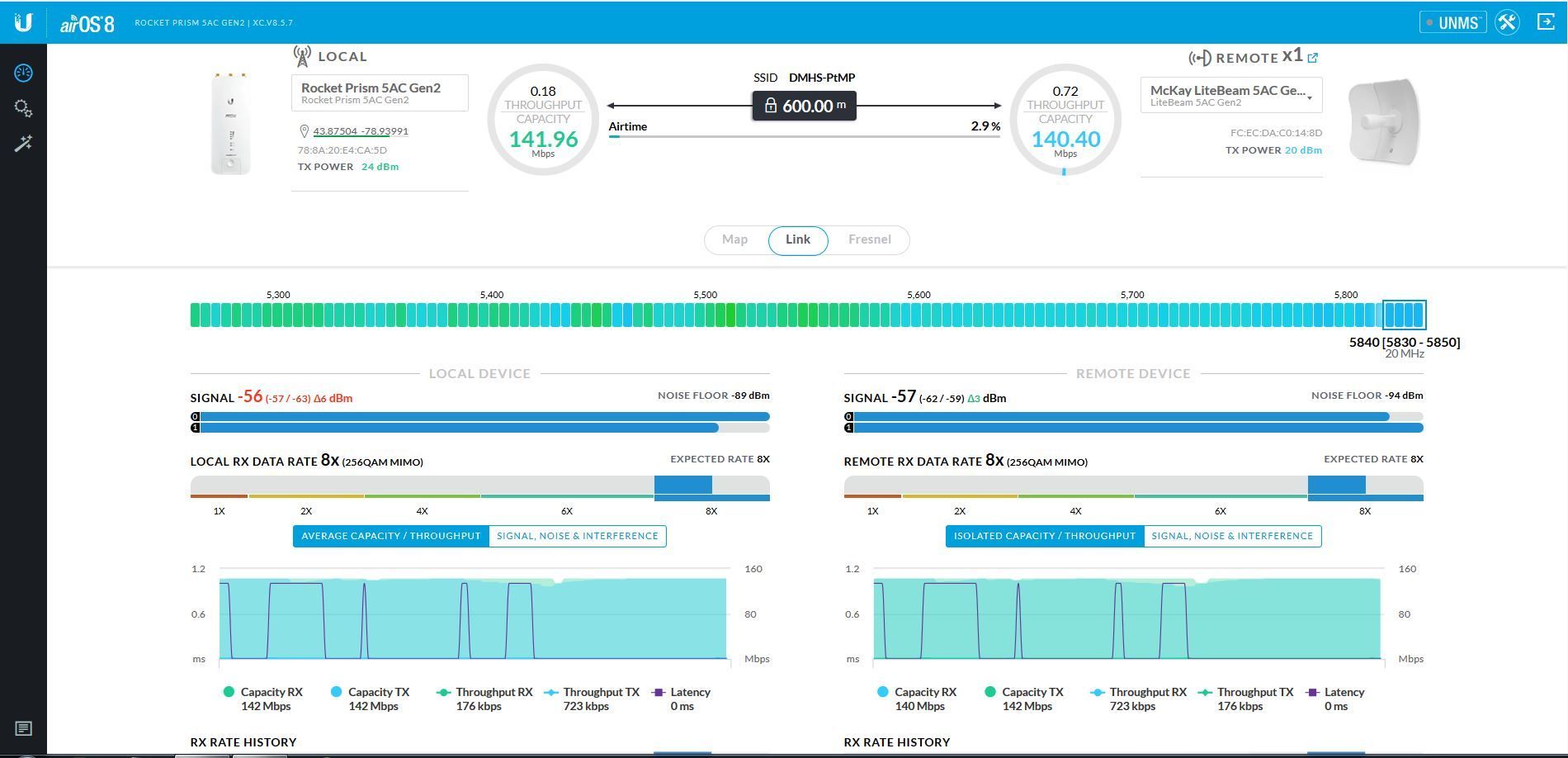The width and height of the screenshot is (1568, 758).
Task: Click the Rocket Prism device image
Action: [x=230, y=123]
